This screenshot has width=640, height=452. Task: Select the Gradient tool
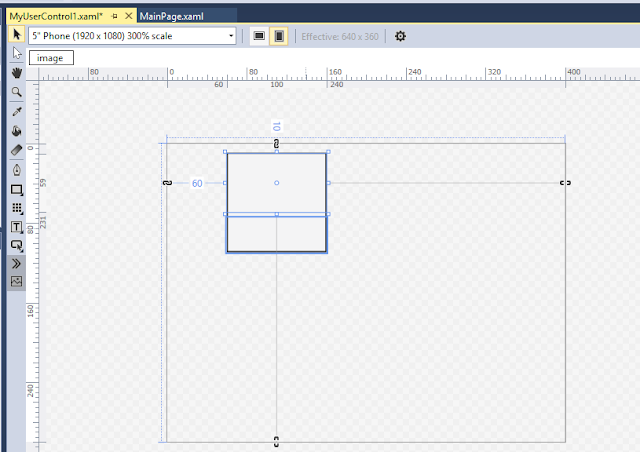[17, 150]
